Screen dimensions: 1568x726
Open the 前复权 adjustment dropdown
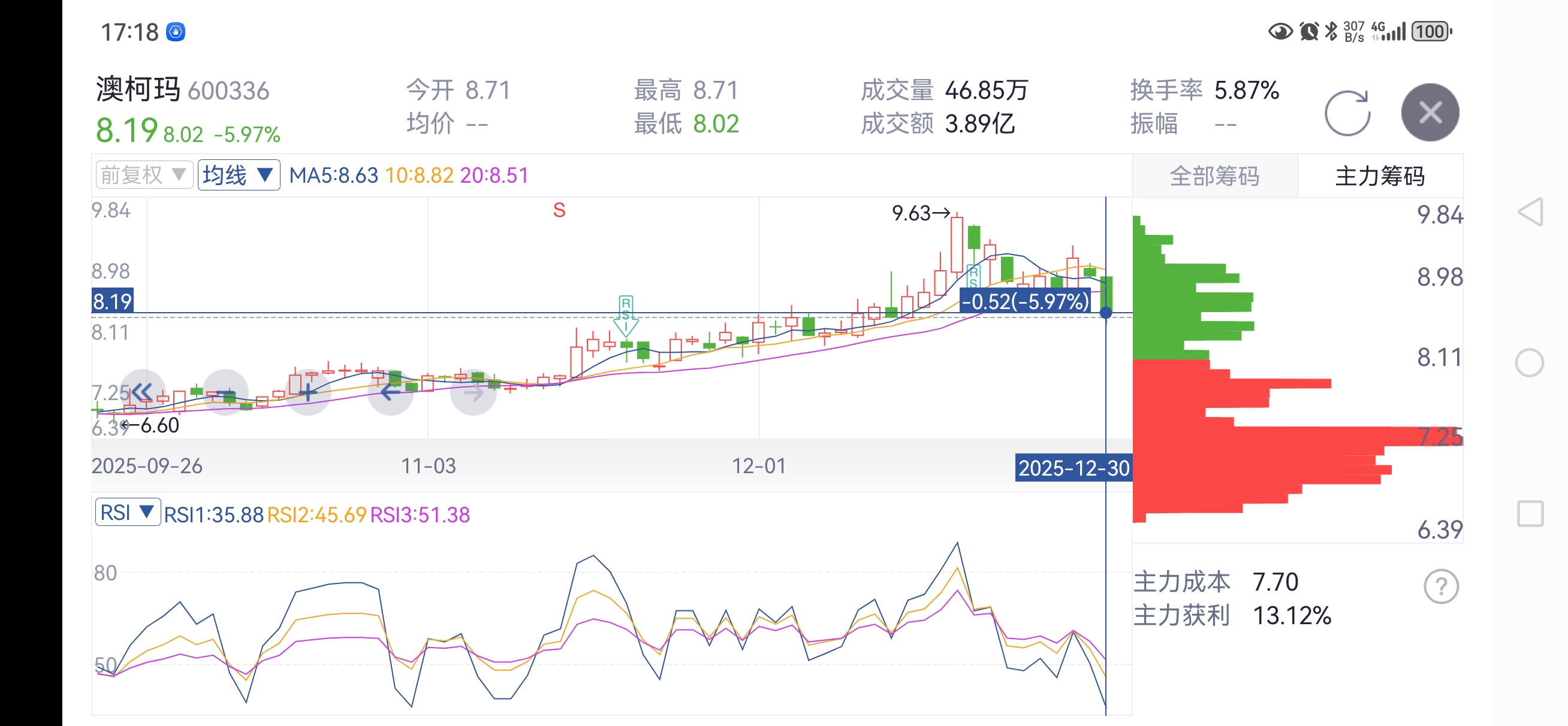pos(144,176)
